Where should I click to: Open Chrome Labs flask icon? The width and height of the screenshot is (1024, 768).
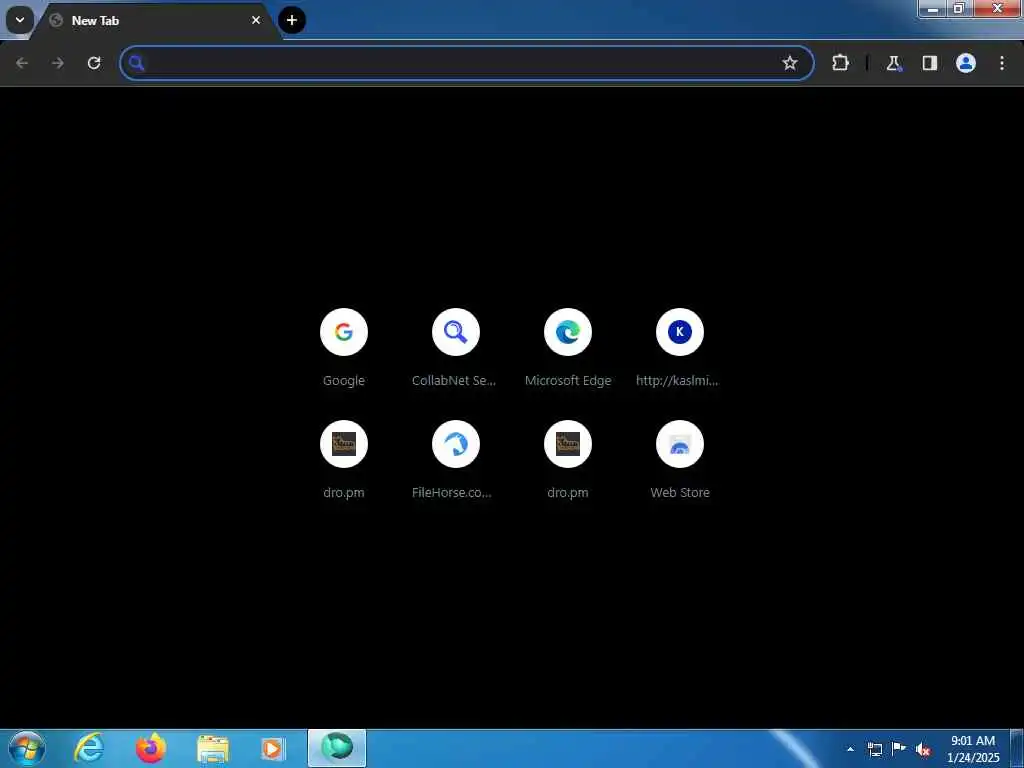(x=893, y=63)
